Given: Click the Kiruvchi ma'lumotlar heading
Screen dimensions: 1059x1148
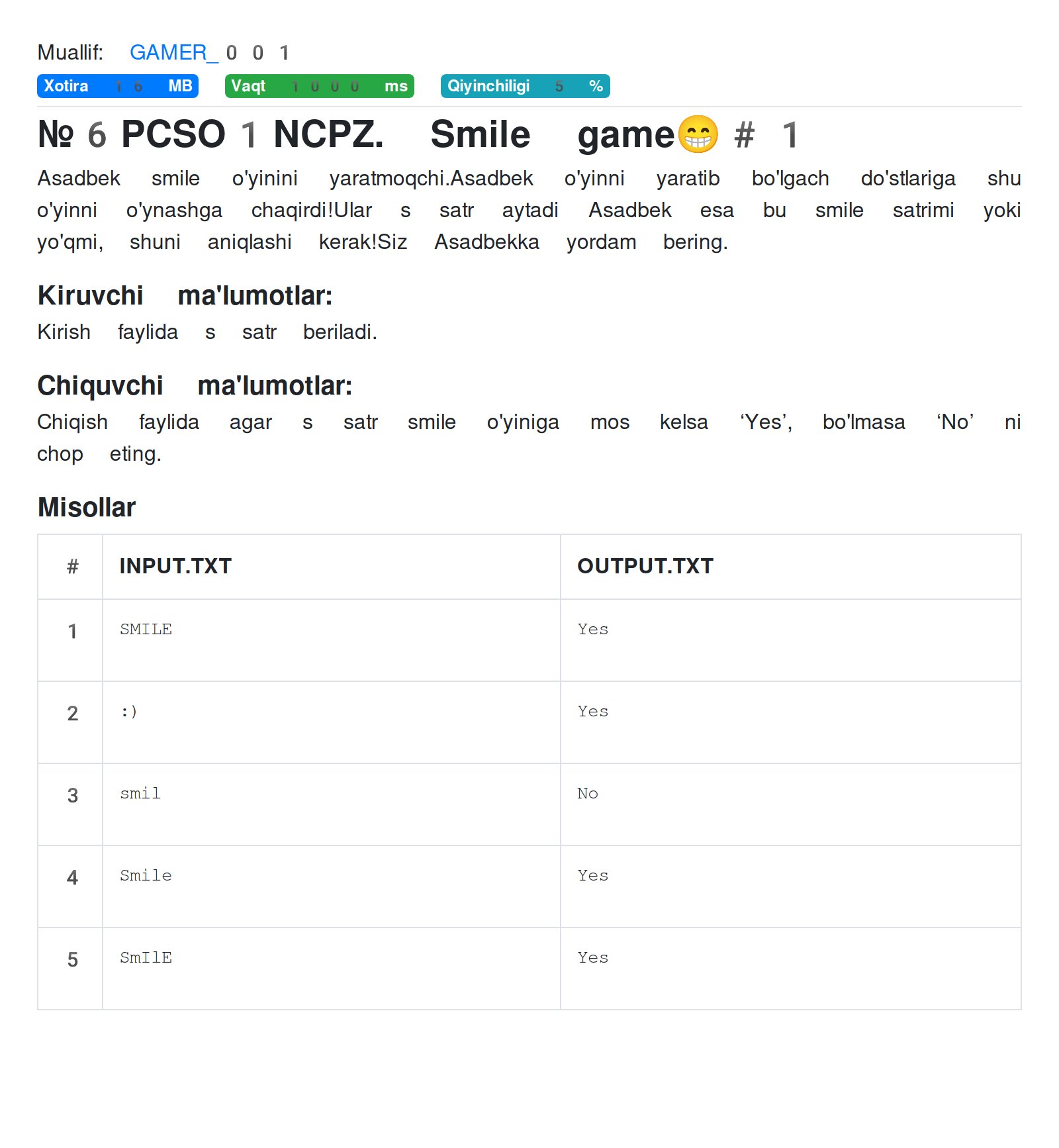Looking at the screenshot, I should tap(185, 296).
